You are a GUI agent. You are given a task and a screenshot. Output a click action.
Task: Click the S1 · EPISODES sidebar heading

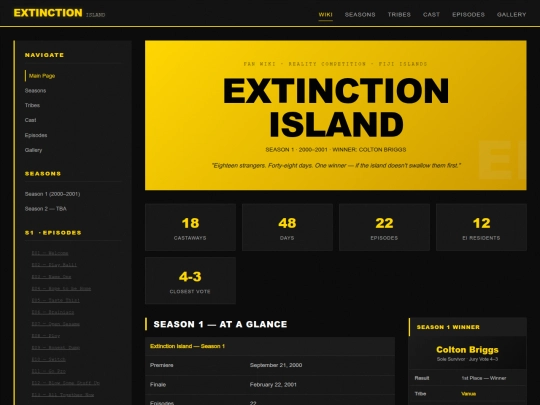click(x=53, y=233)
